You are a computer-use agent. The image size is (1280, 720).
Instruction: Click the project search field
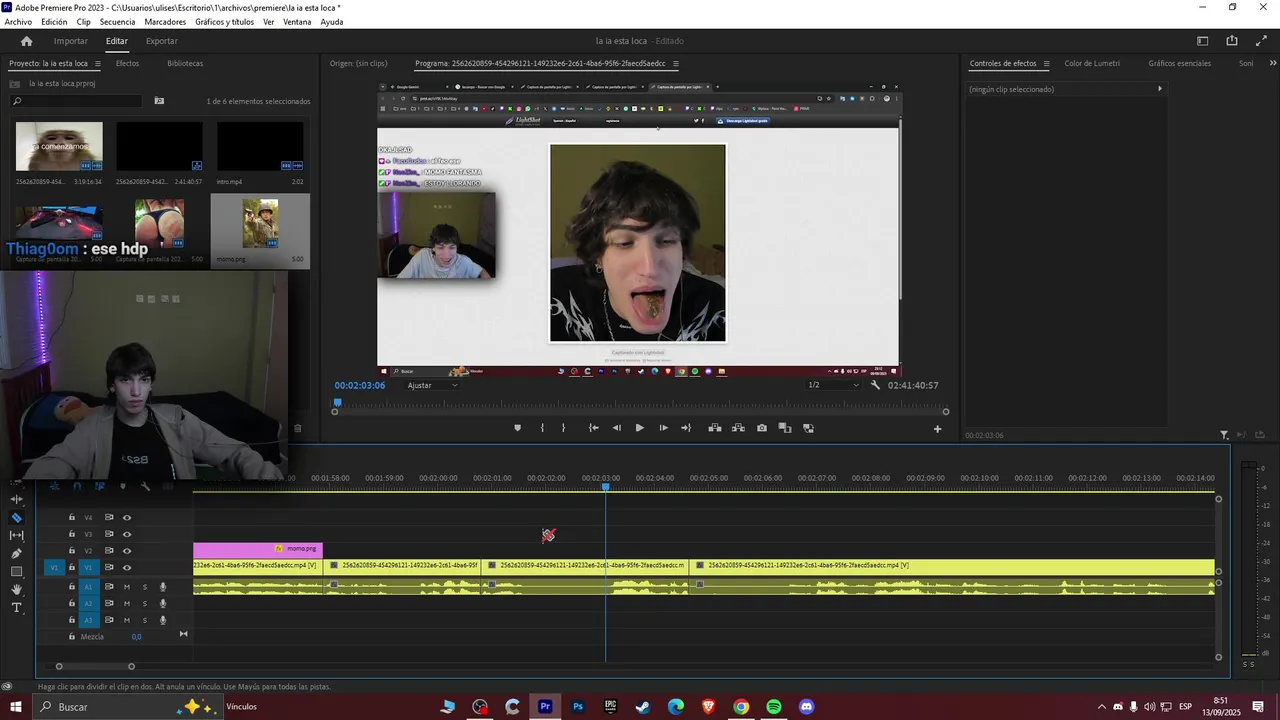coord(76,101)
